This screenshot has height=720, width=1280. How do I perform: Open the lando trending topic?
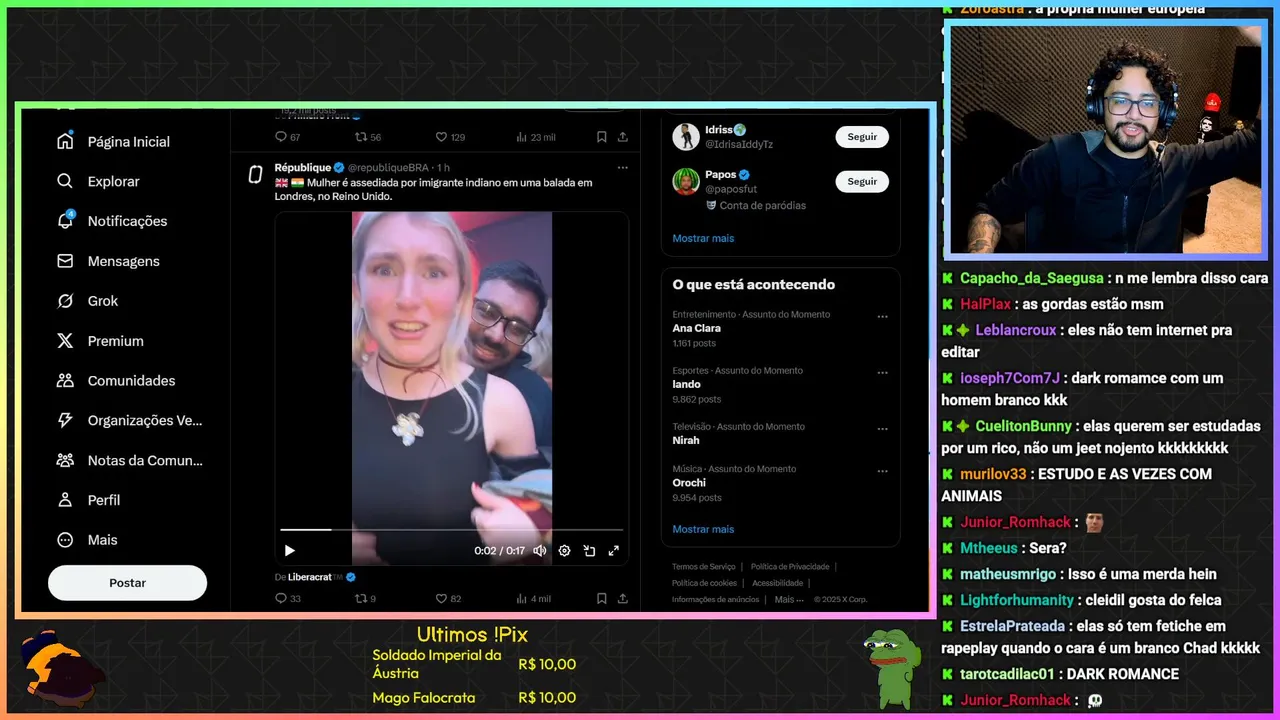pos(687,384)
